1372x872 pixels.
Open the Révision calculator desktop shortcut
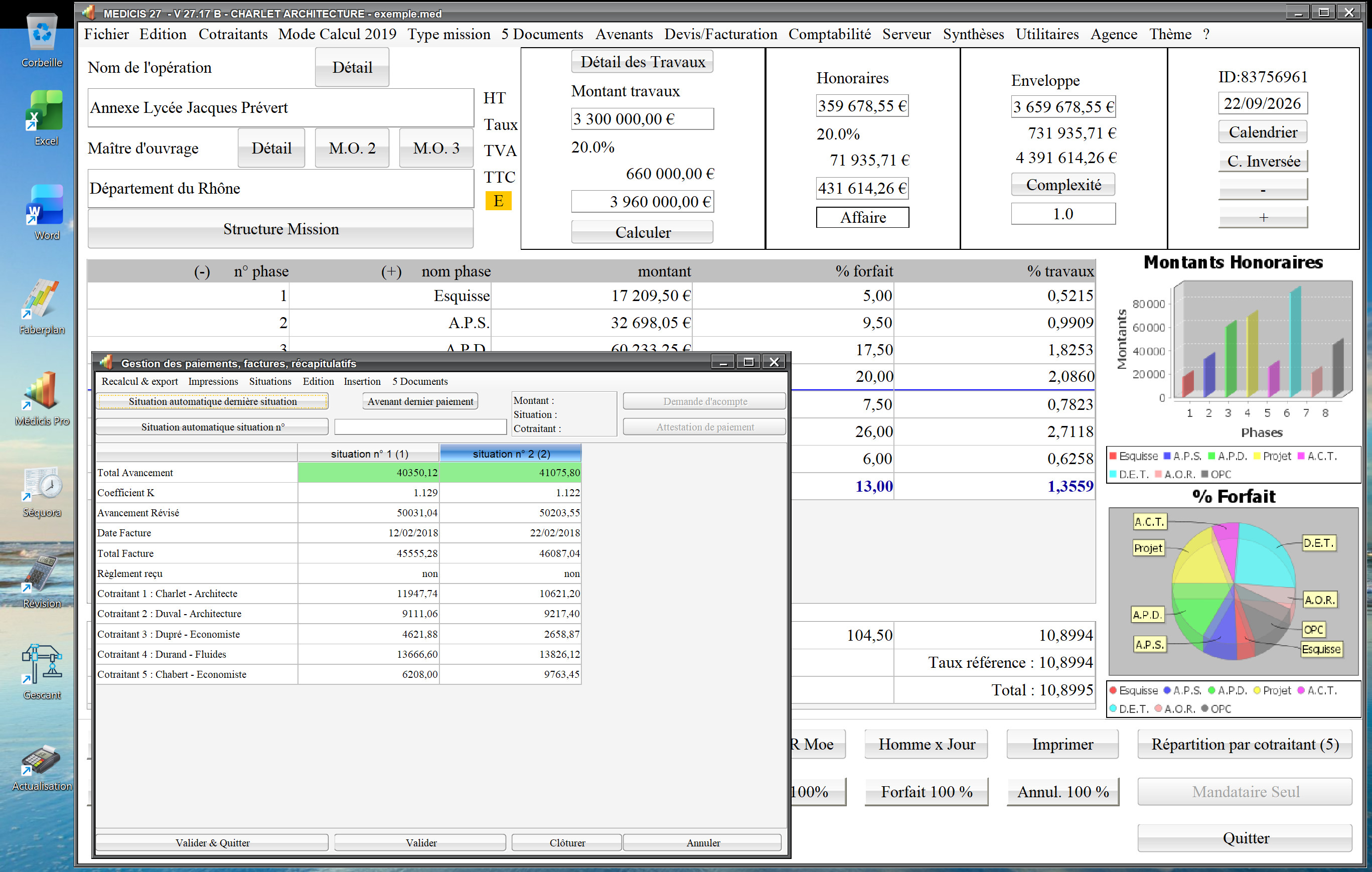42,582
